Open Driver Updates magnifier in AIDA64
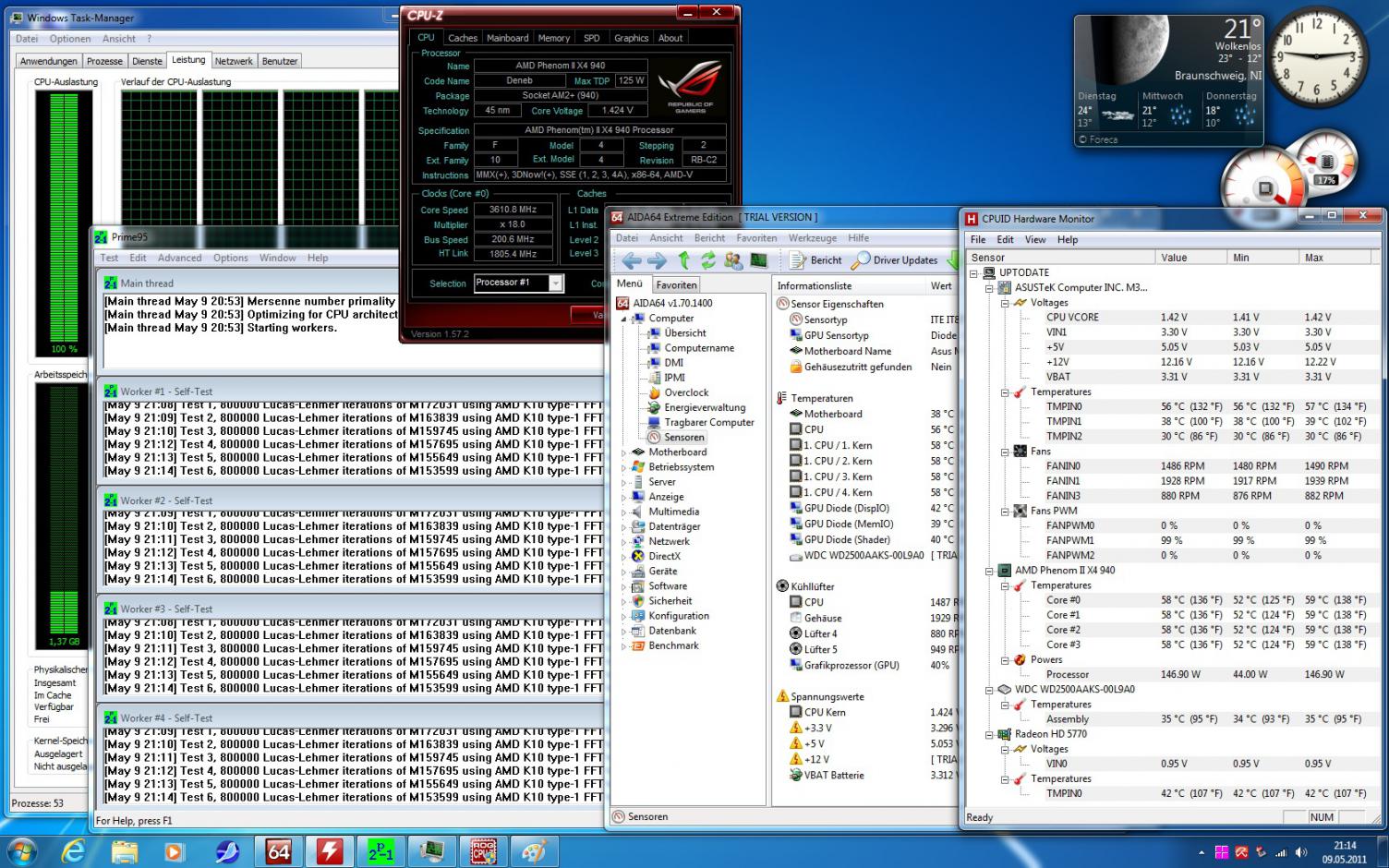1389x868 pixels. (x=861, y=260)
